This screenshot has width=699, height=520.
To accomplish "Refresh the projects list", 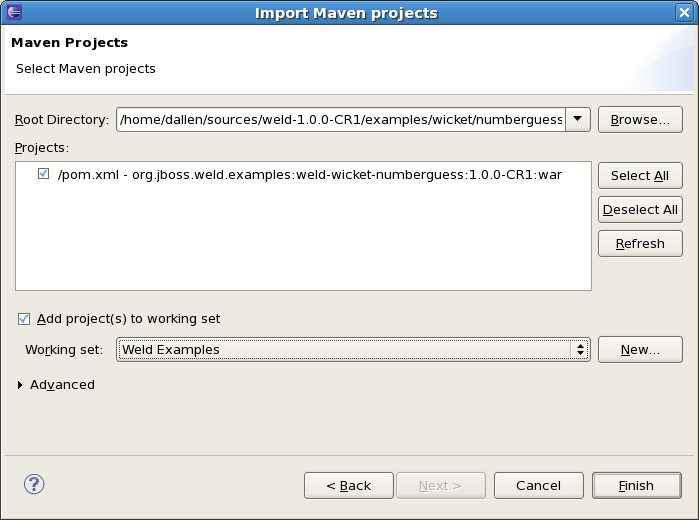I will pos(640,243).
